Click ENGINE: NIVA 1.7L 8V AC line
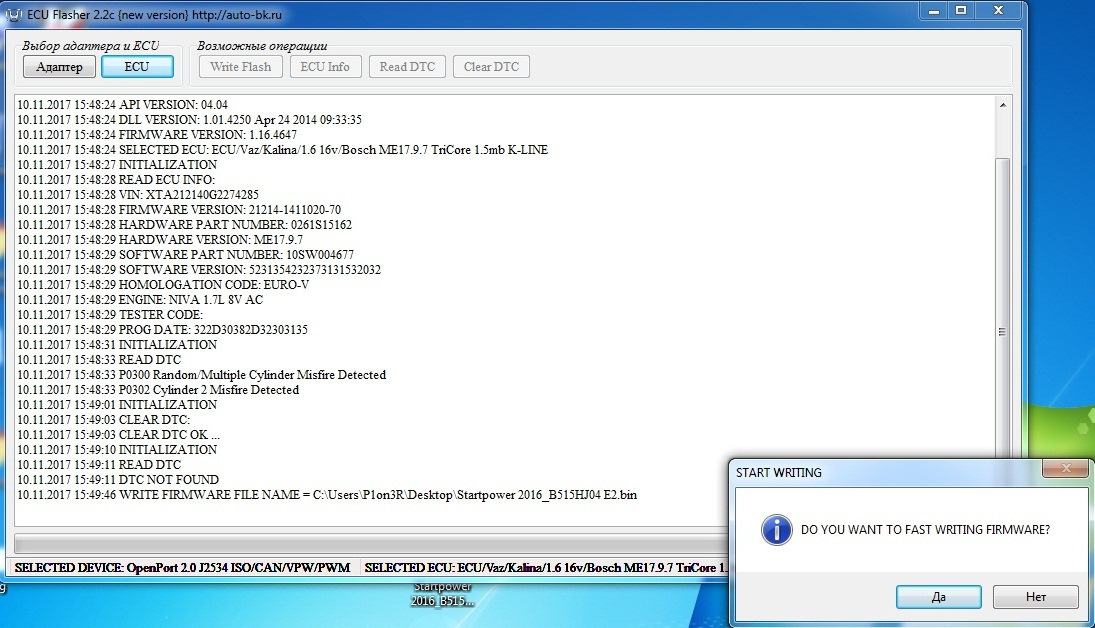The width and height of the screenshot is (1095, 628). click(x=140, y=300)
